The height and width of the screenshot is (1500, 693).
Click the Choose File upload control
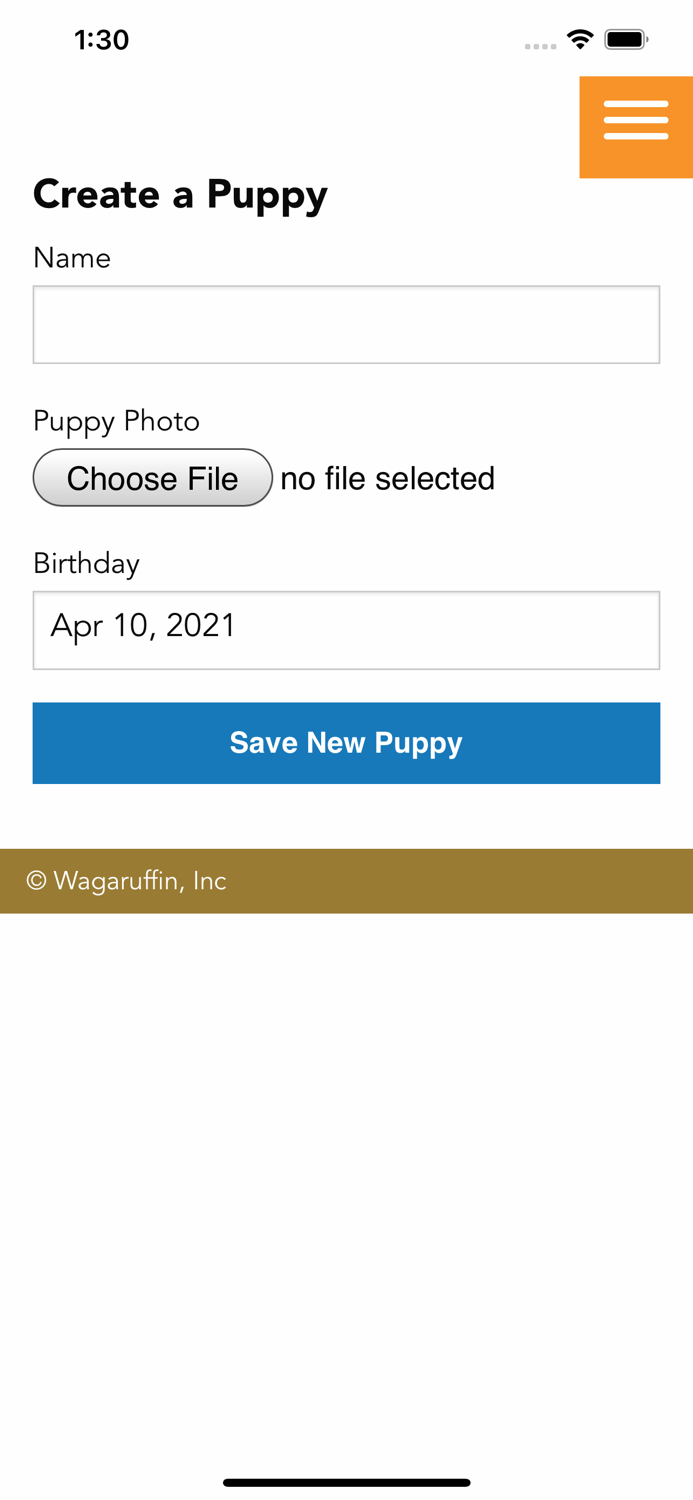tap(153, 478)
